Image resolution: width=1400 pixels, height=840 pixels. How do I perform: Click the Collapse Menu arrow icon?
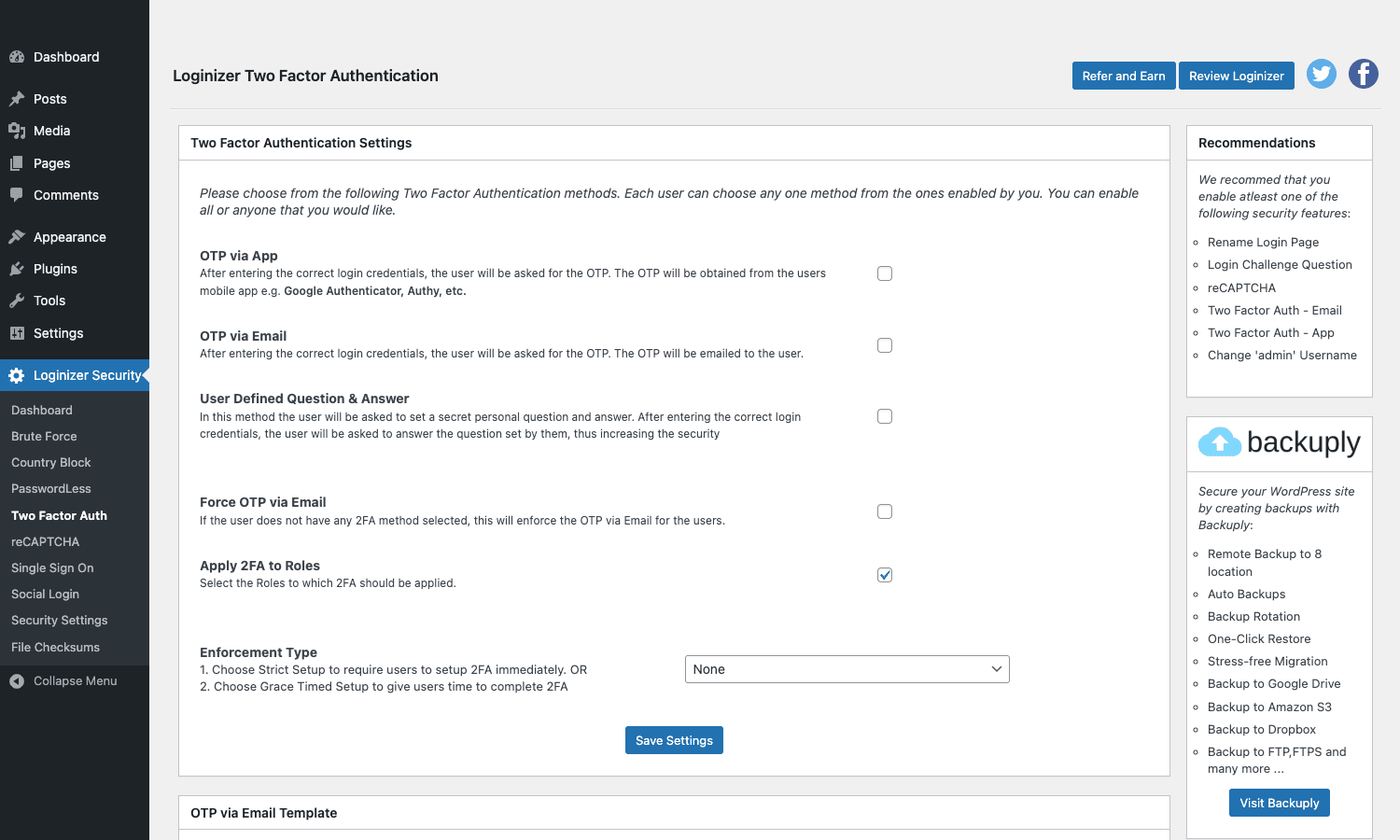pyautogui.click(x=17, y=681)
